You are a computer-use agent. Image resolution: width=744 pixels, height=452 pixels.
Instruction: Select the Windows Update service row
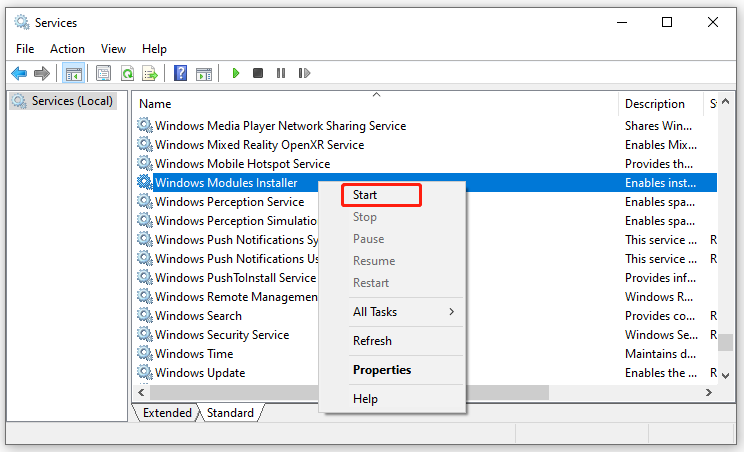coord(200,373)
